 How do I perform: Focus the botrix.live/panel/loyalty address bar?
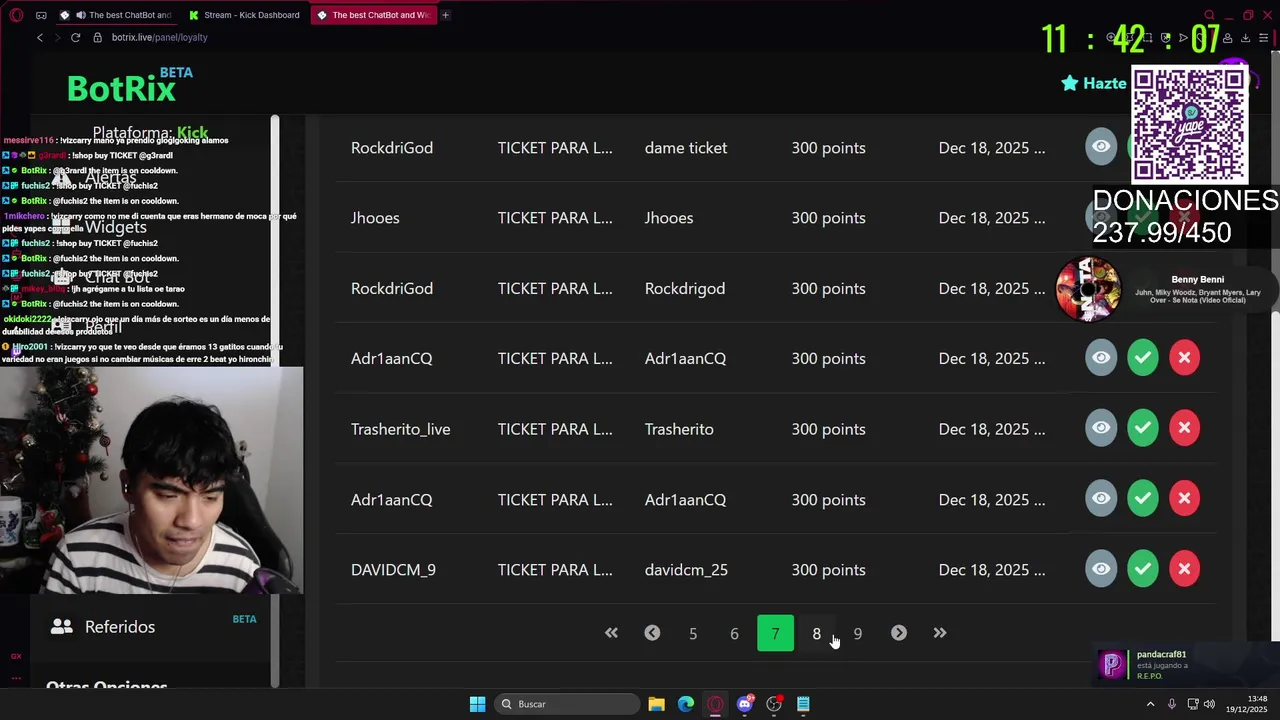coord(160,37)
